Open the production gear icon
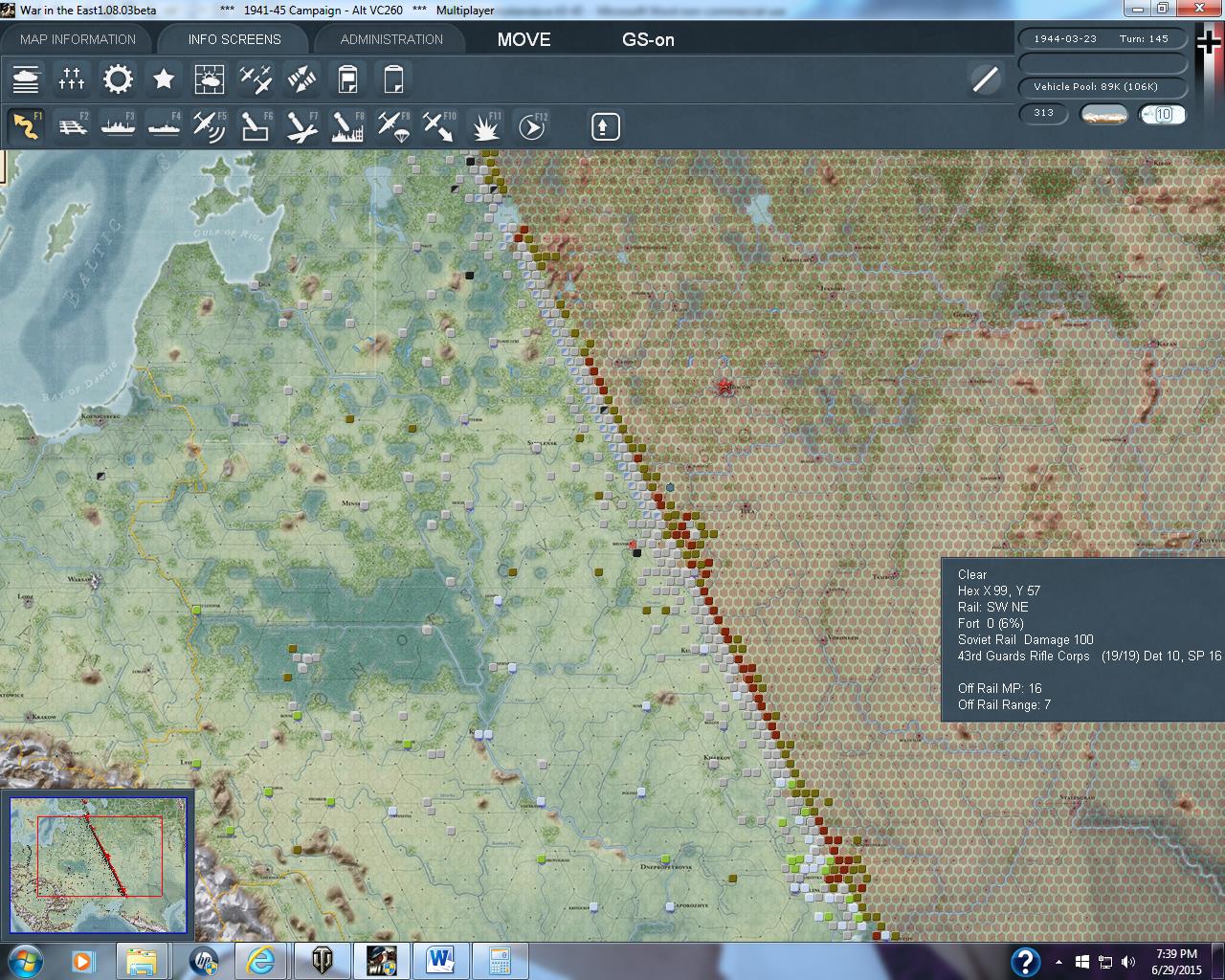The width and height of the screenshot is (1225, 980). [x=118, y=79]
